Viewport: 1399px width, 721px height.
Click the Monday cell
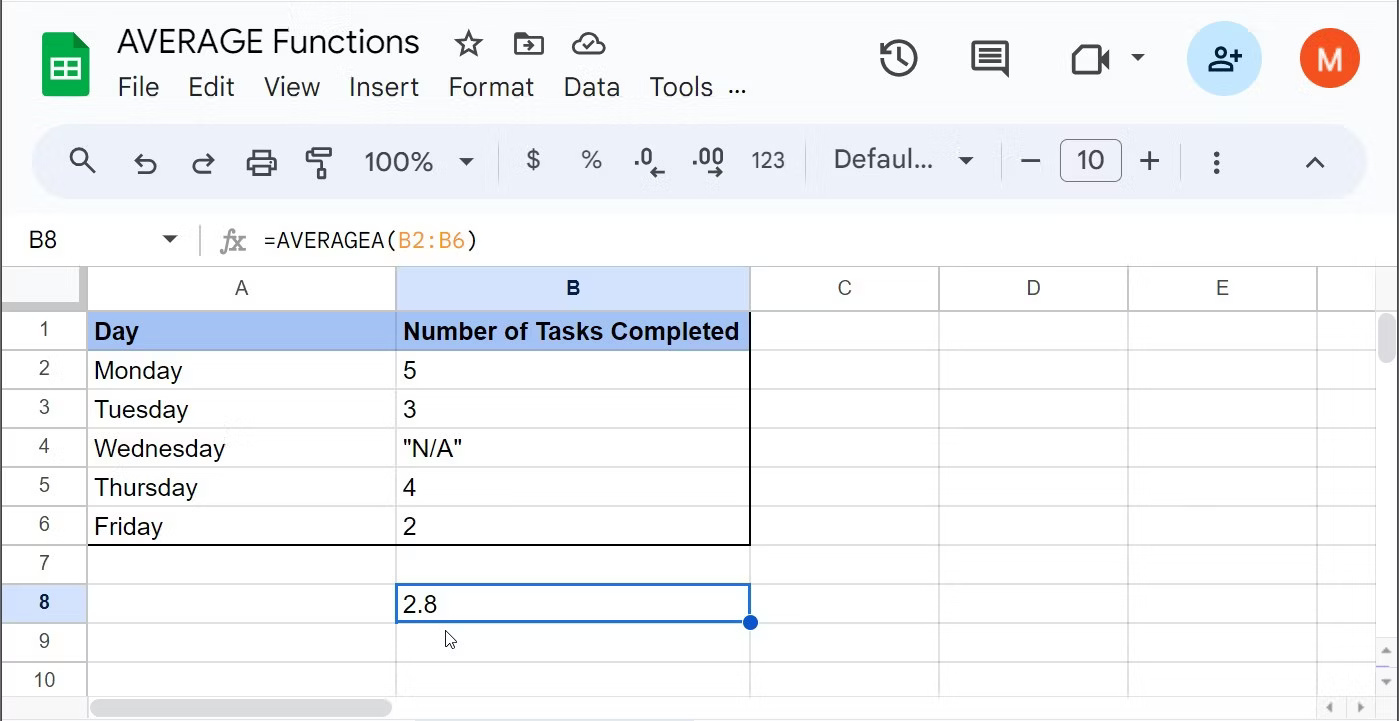[x=241, y=370]
